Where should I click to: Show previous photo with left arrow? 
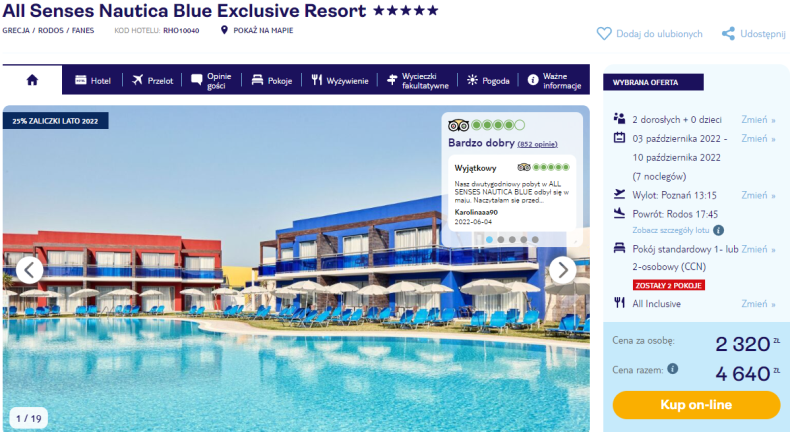pos(30,270)
